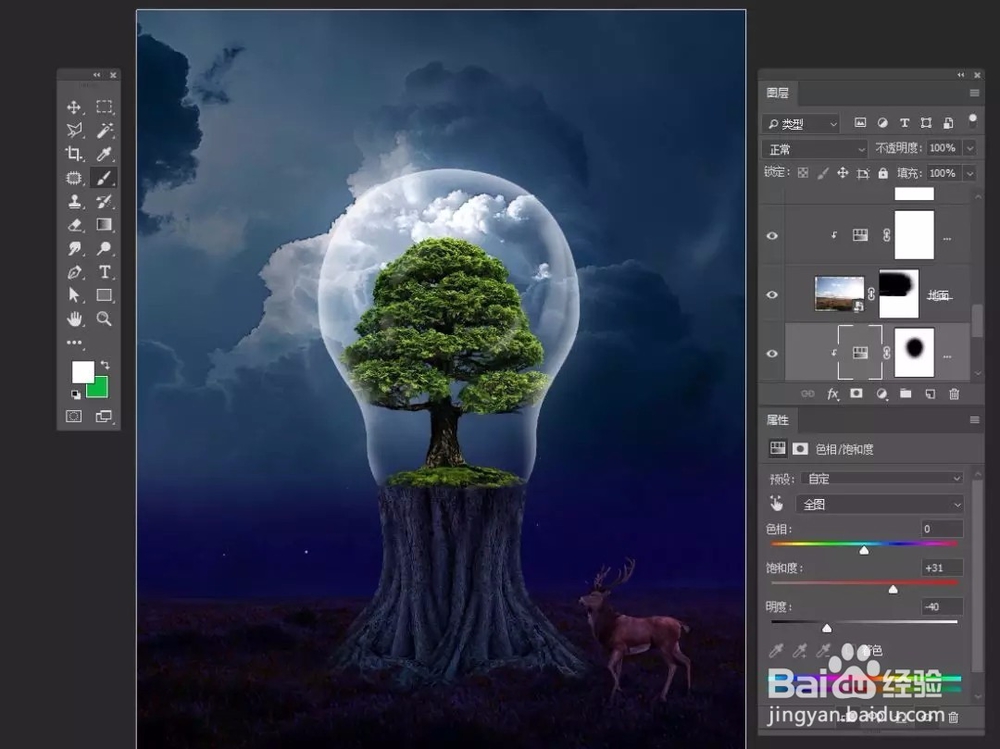This screenshot has height=749, width=1000.
Task: Select the Zoom tool
Action: [104, 319]
